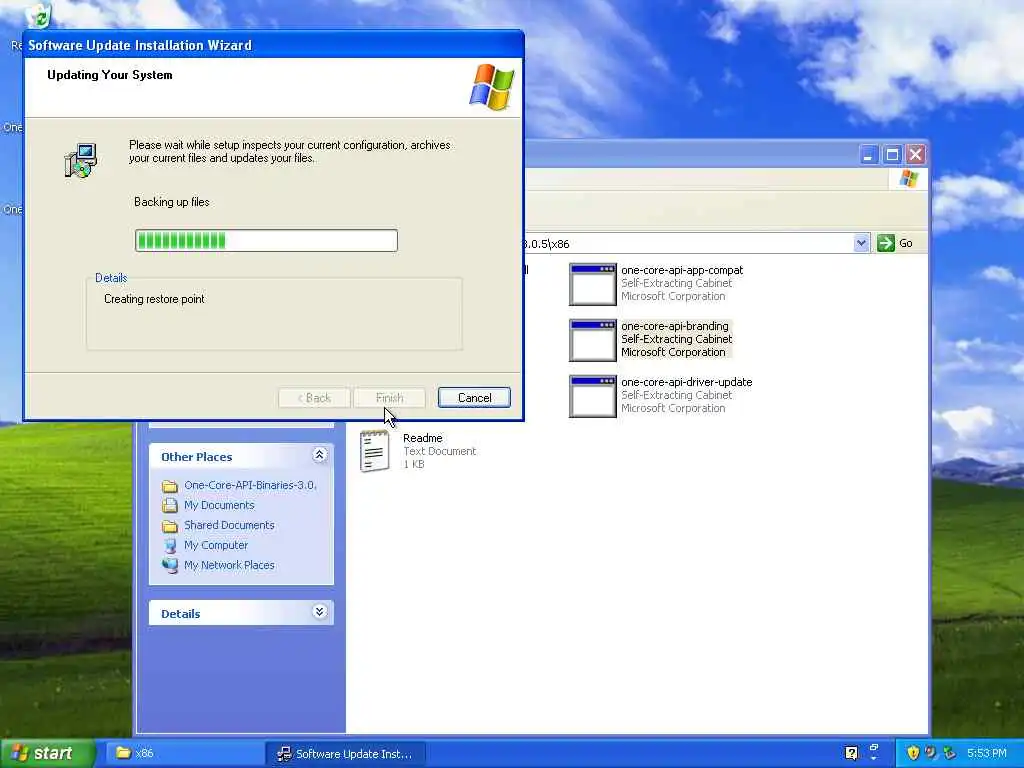Screen dimensions: 1024x768
Task: Select the one-core-api-driver-update cabinet icon
Action: [x=592, y=396]
